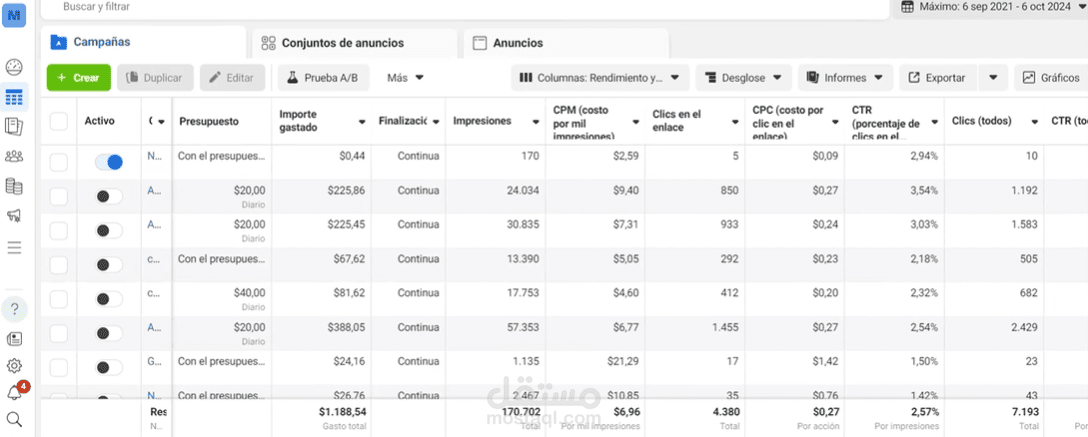The width and height of the screenshot is (1088, 437).
Task: Click the Audiences people icon in sidebar
Action: pos(14,156)
